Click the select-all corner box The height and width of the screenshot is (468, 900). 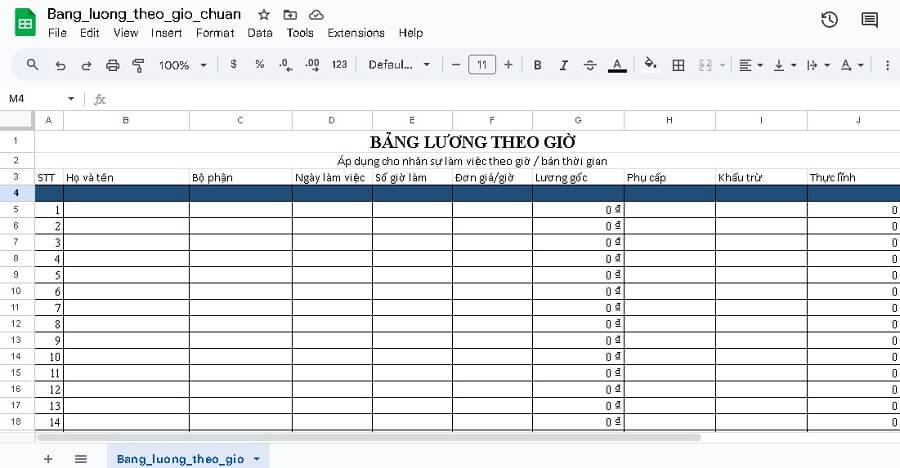click(x=17, y=120)
